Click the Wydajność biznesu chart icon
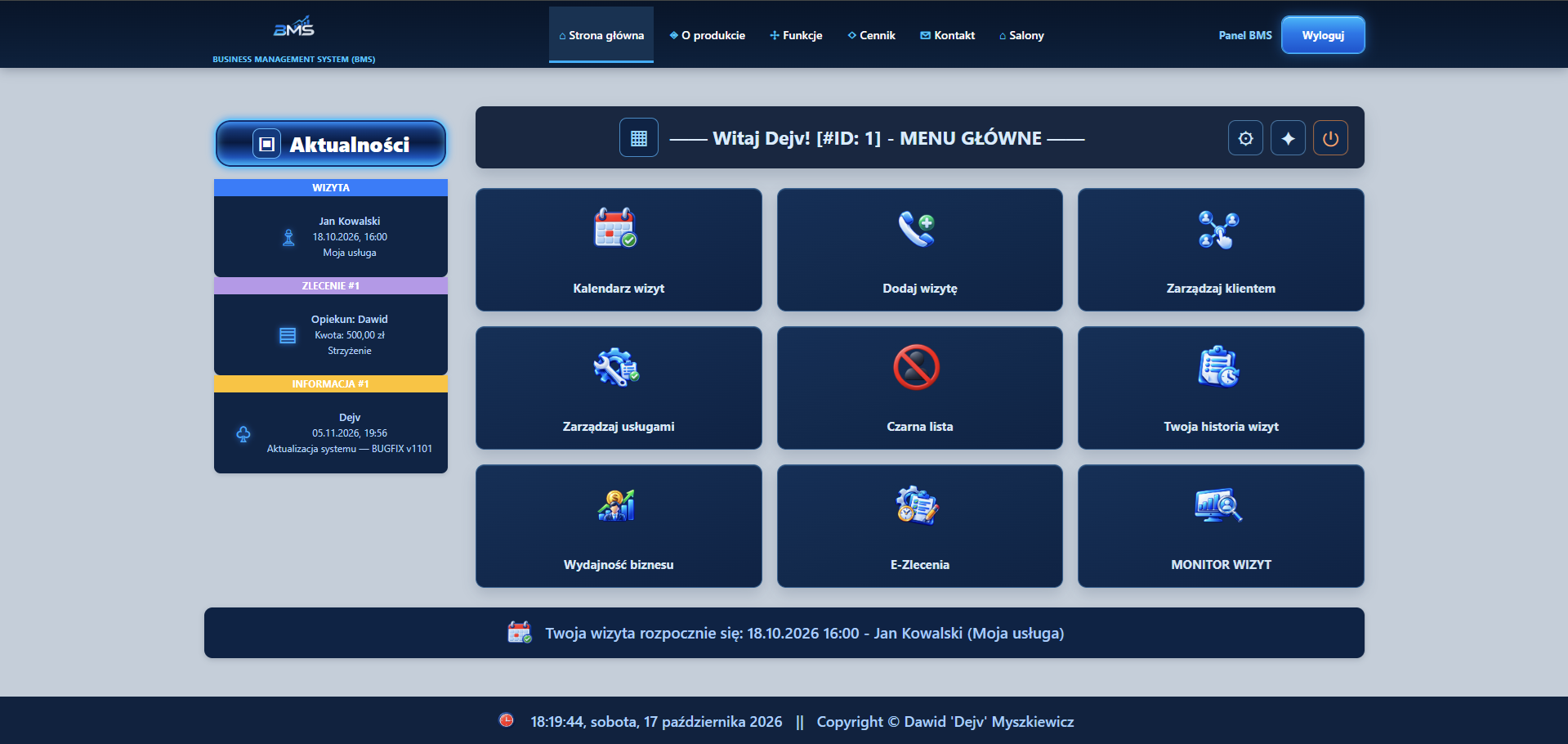This screenshot has height=744, width=1568. [x=616, y=505]
